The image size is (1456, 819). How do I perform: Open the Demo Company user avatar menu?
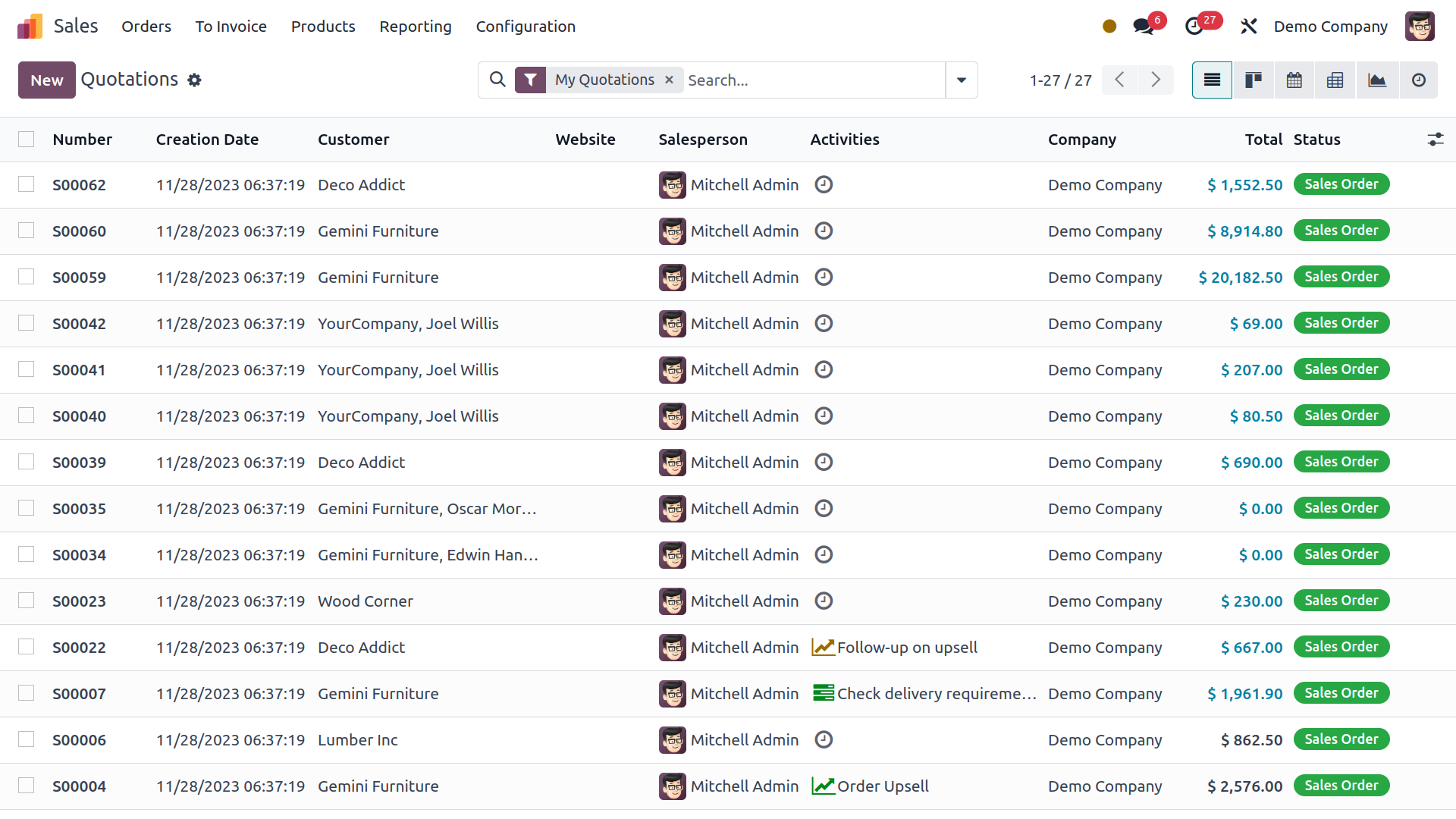pos(1420,26)
